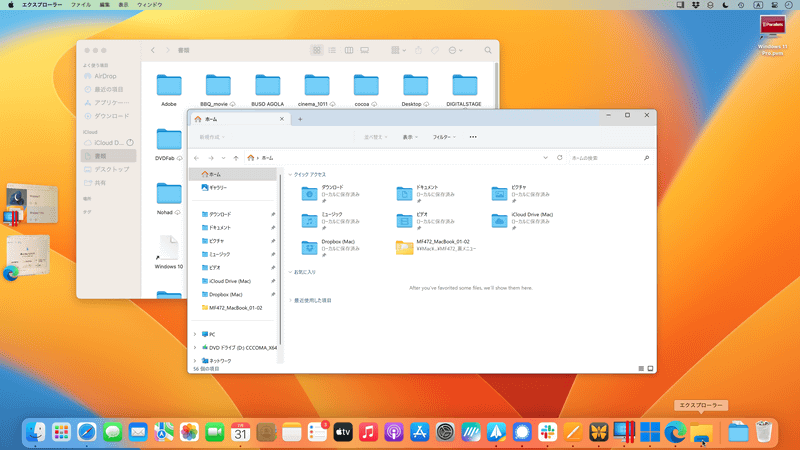Image resolution: width=800 pixels, height=450 pixels.
Task: Open the Music quick access folder
Action: [331, 221]
